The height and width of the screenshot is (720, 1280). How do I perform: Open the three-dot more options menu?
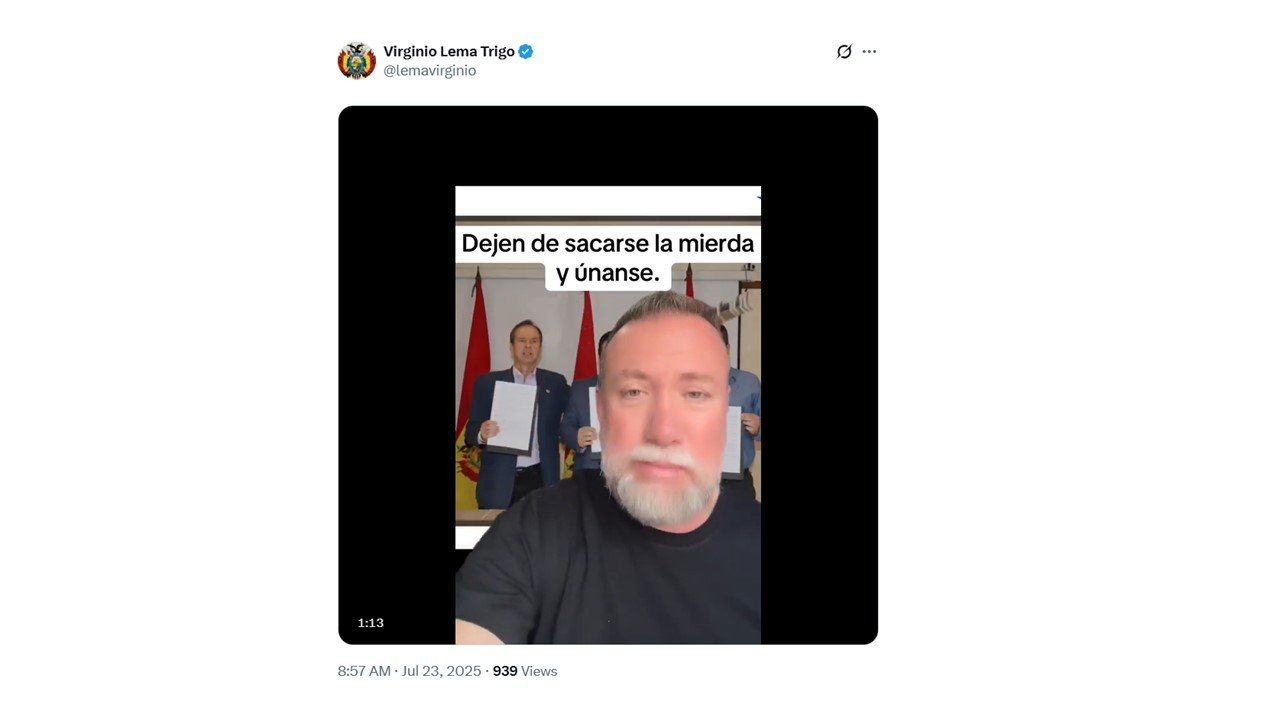point(869,51)
